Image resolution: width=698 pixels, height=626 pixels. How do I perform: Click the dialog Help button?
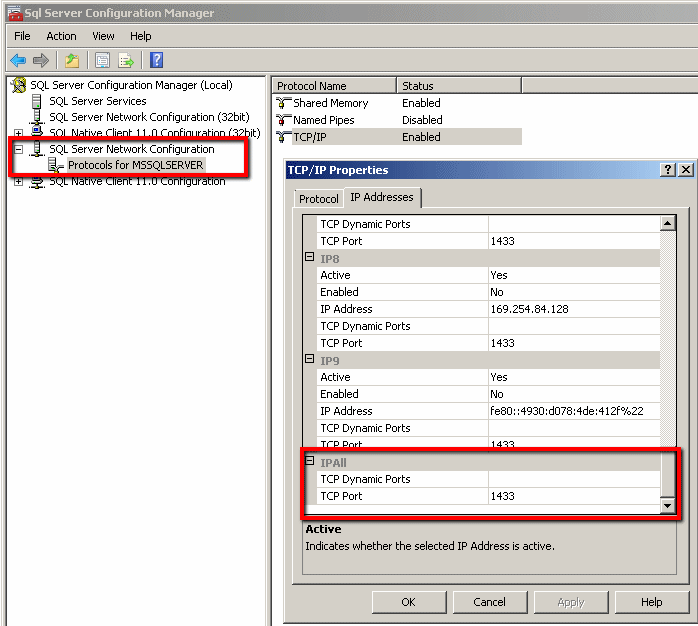(x=652, y=602)
